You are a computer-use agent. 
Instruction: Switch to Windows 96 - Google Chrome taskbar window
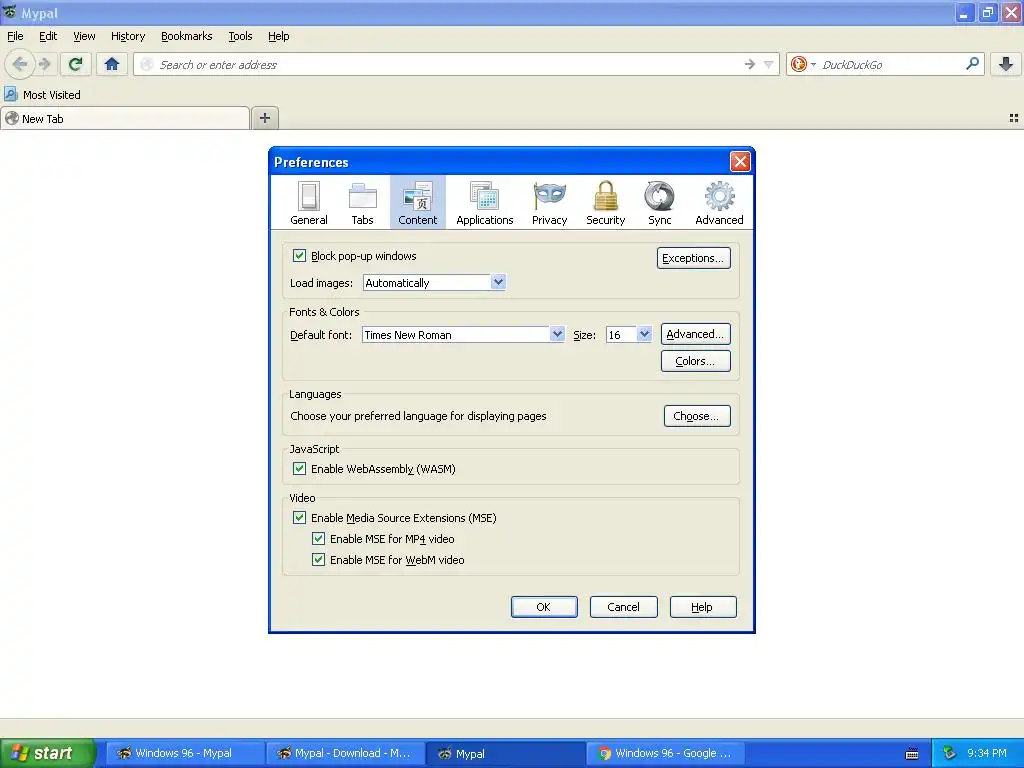click(665, 753)
